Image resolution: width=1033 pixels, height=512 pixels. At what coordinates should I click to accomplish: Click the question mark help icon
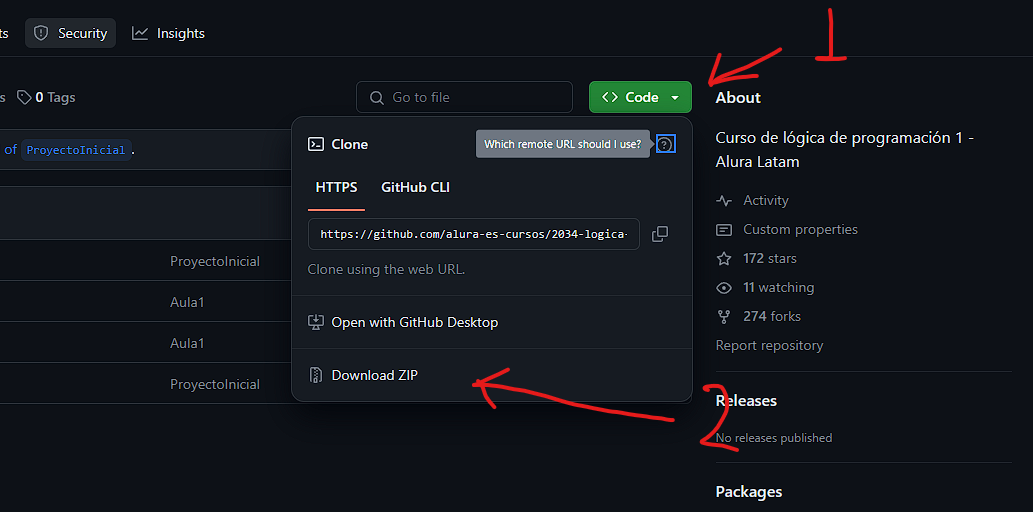[x=666, y=144]
